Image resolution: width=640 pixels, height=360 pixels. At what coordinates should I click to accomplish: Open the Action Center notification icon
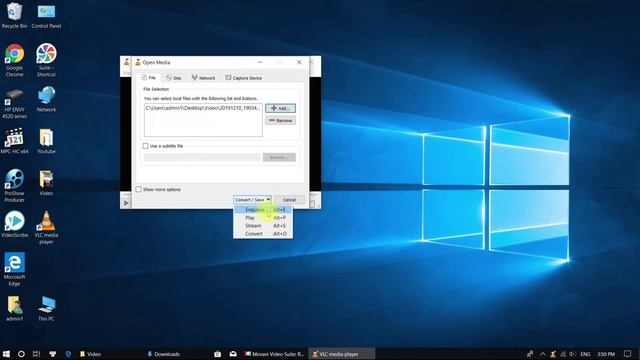coord(628,354)
